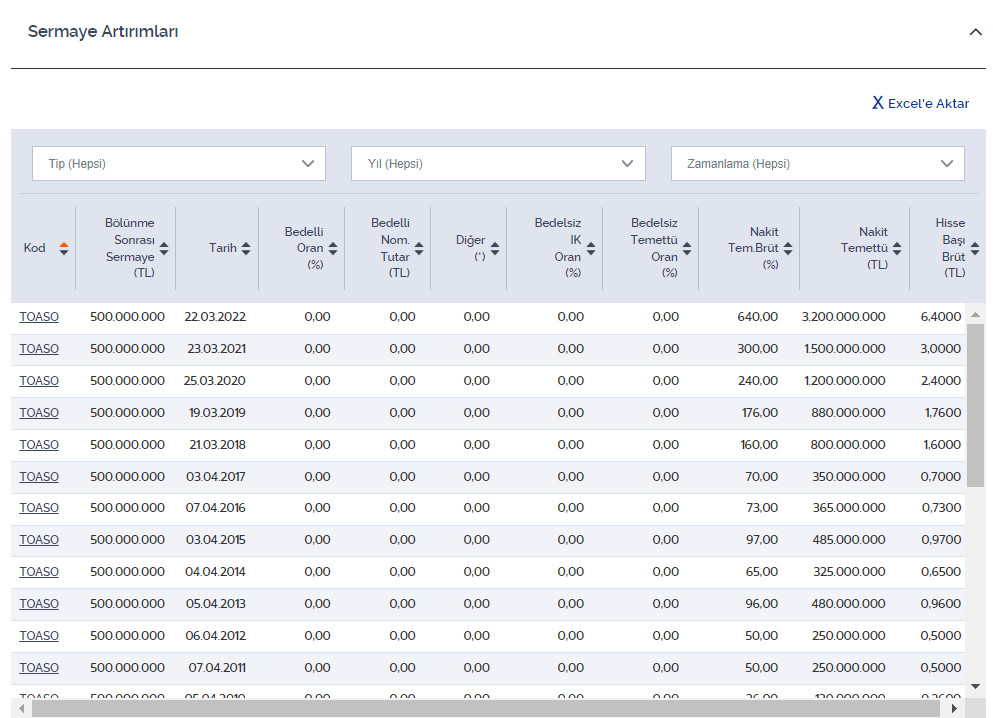The width and height of the screenshot is (993, 718).
Task: Open the Zamanlama (Hepsi) dropdown
Action: [x=818, y=163]
